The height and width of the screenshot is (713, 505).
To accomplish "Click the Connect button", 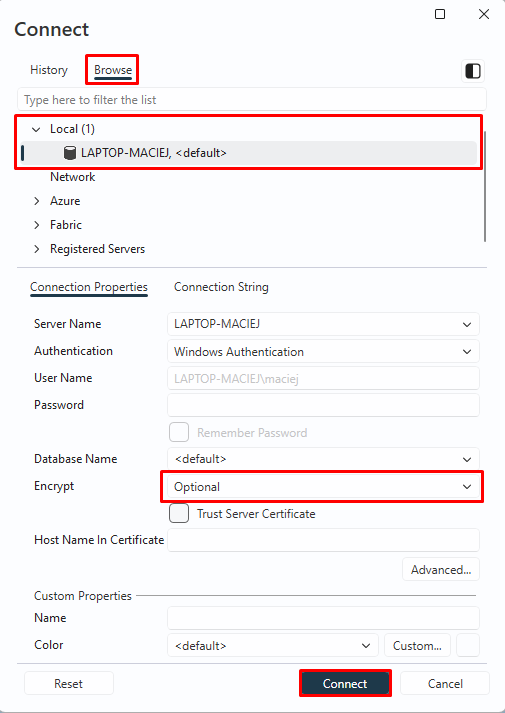I will 345,683.
